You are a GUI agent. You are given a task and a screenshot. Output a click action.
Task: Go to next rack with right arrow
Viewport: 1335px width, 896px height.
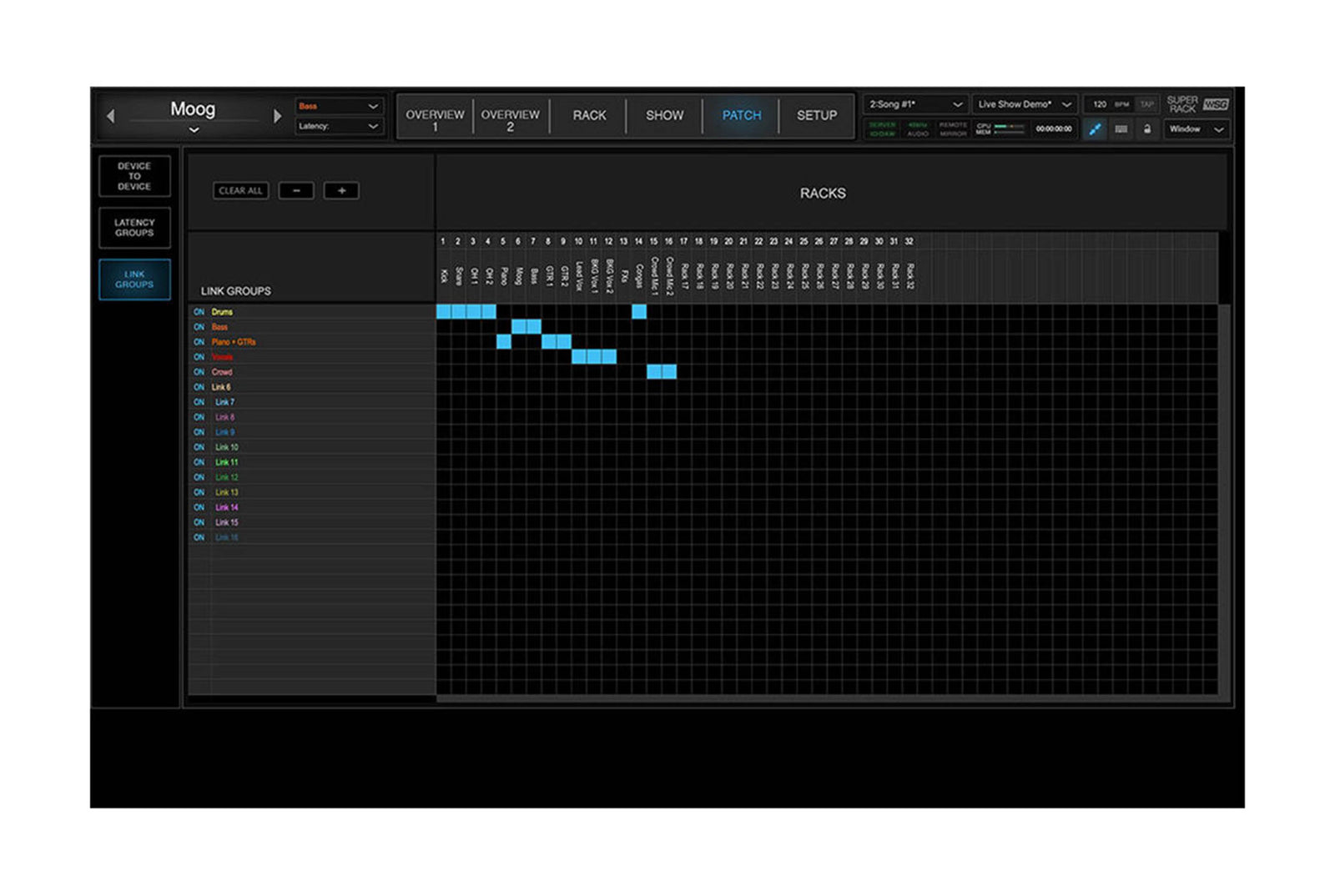pos(277,116)
